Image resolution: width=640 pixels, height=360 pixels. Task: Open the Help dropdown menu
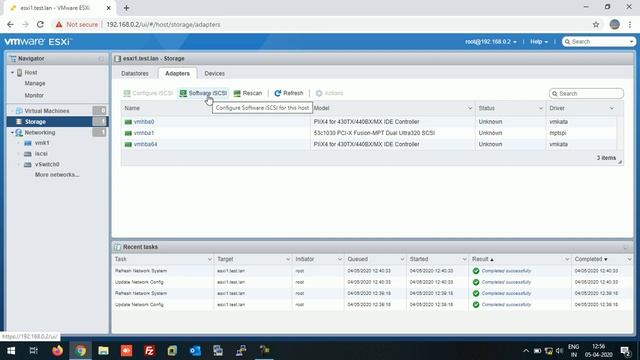(x=539, y=42)
